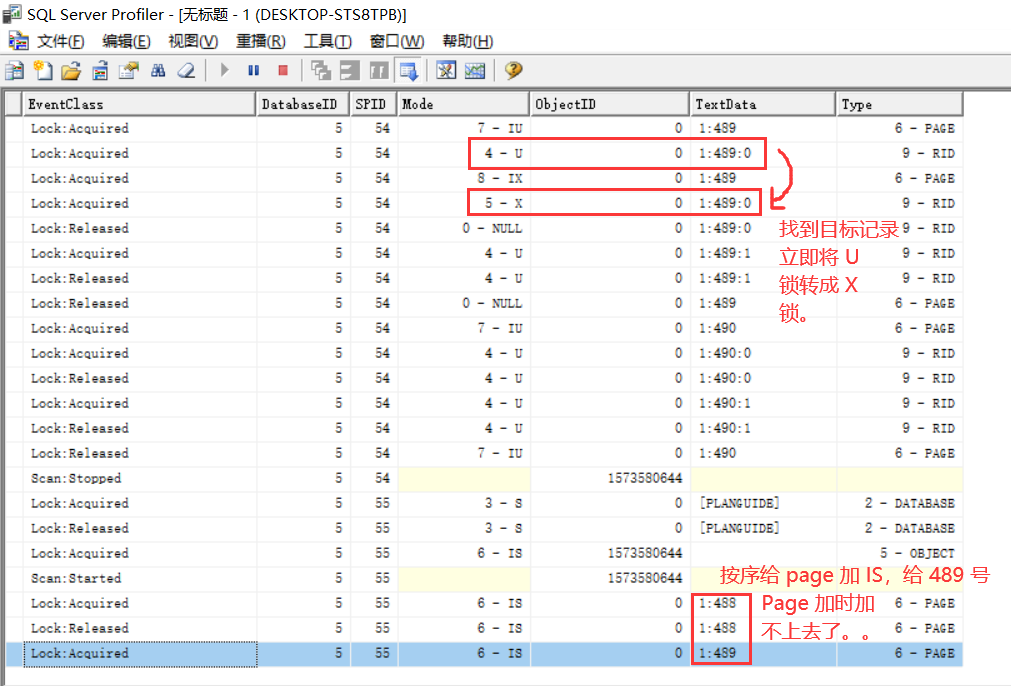Image resolution: width=1011 pixels, height=686 pixels.
Task: Click the Find binoculars icon
Action: [x=158, y=71]
